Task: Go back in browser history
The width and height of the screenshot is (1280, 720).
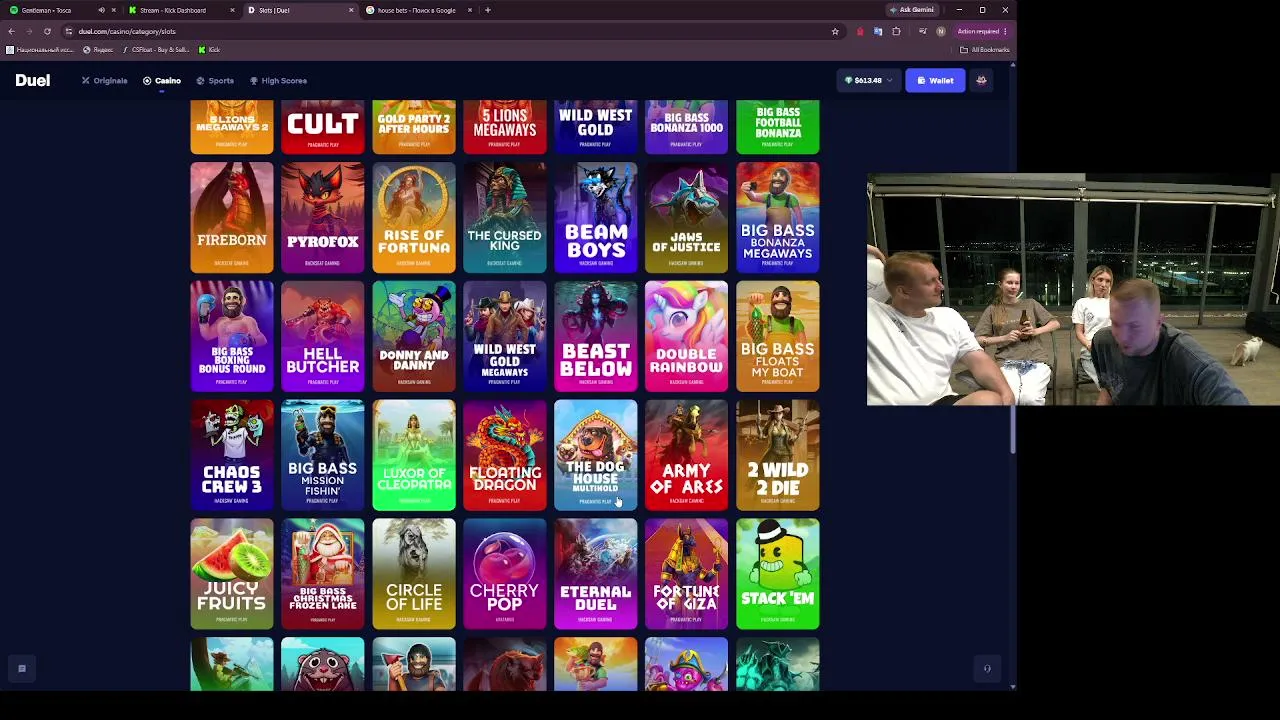Action: pyautogui.click(x=11, y=31)
